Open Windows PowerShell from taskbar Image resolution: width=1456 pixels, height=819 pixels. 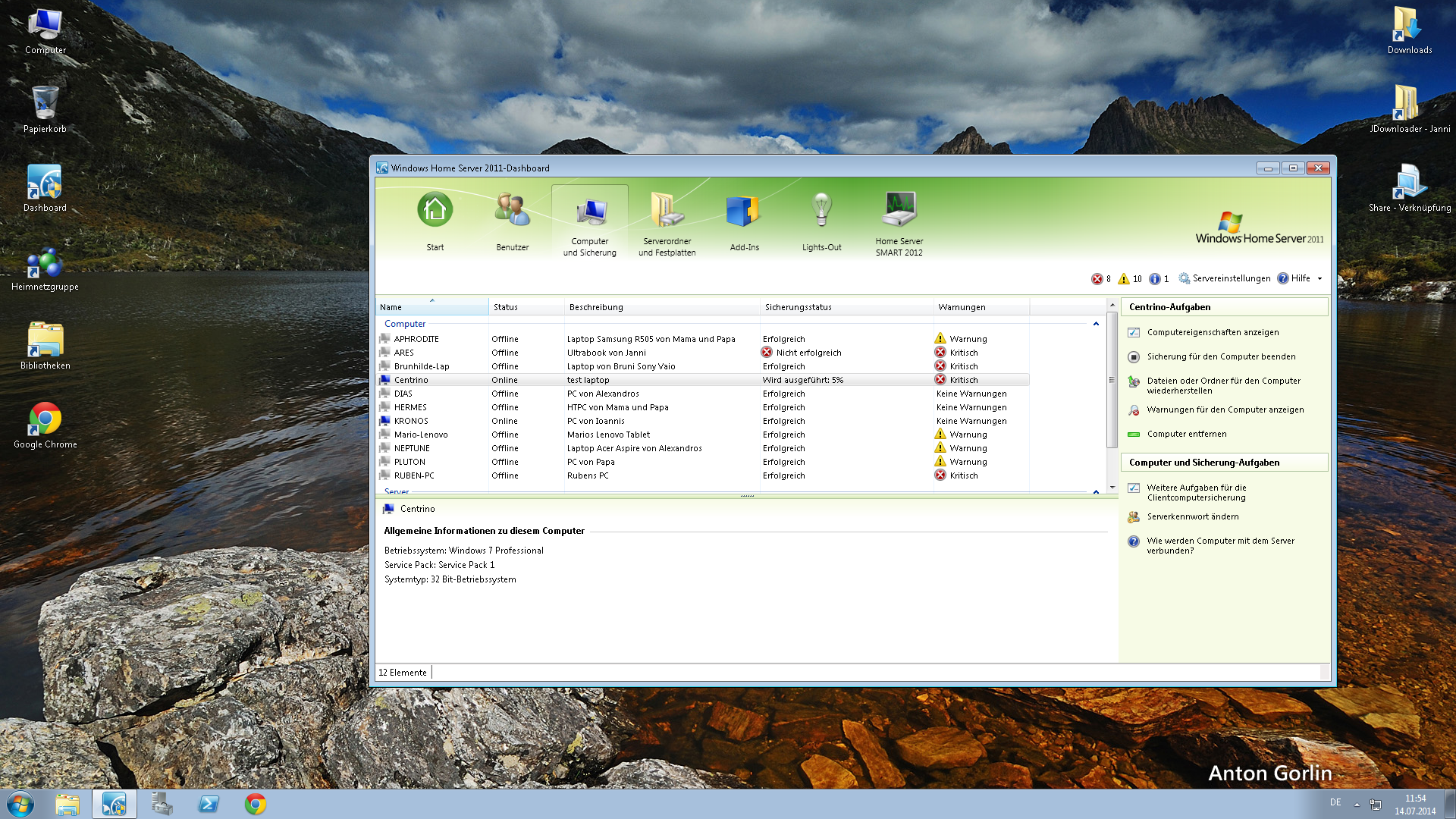click(209, 804)
